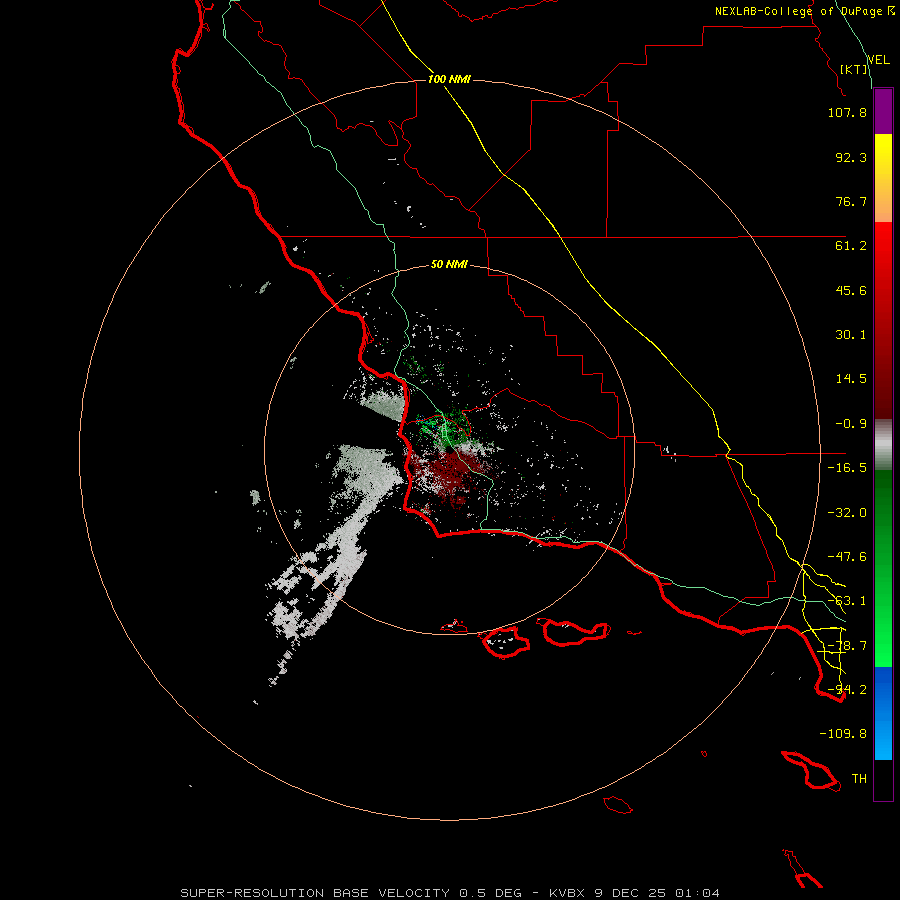Select the 61.2 scale value
The image size is (900, 900).
(x=851, y=246)
